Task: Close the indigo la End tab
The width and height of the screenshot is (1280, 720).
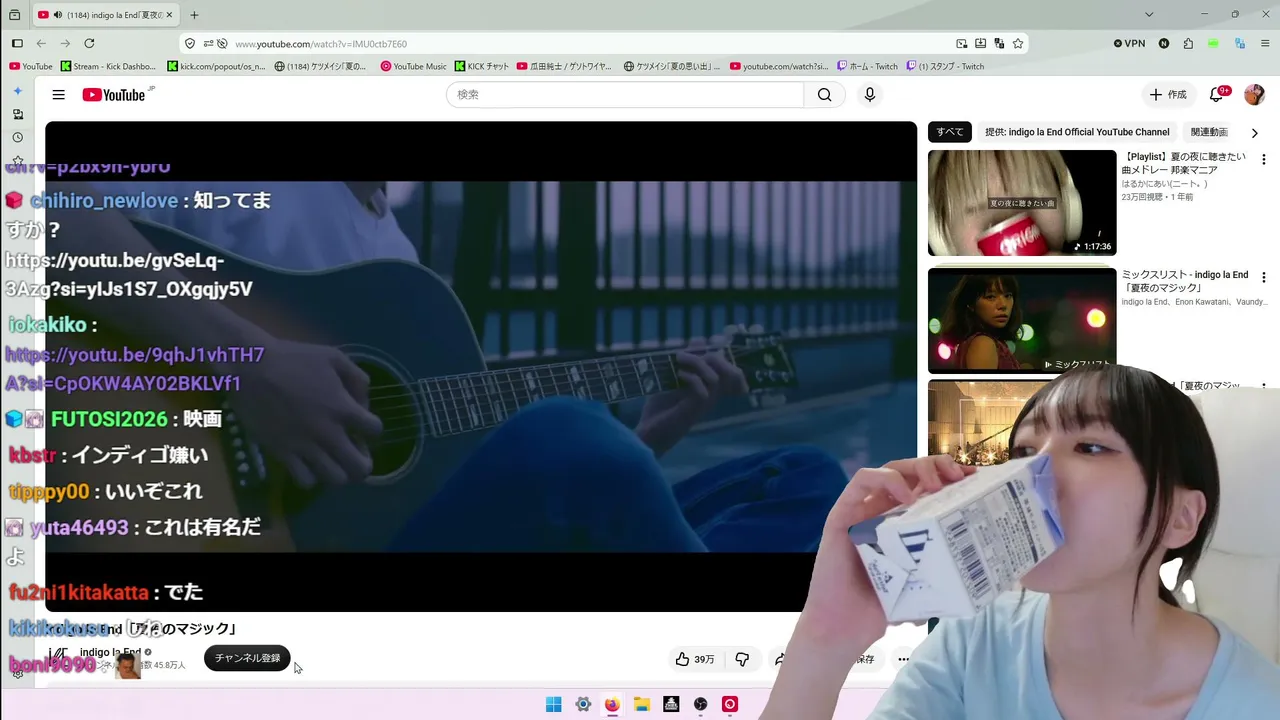Action: click(170, 15)
